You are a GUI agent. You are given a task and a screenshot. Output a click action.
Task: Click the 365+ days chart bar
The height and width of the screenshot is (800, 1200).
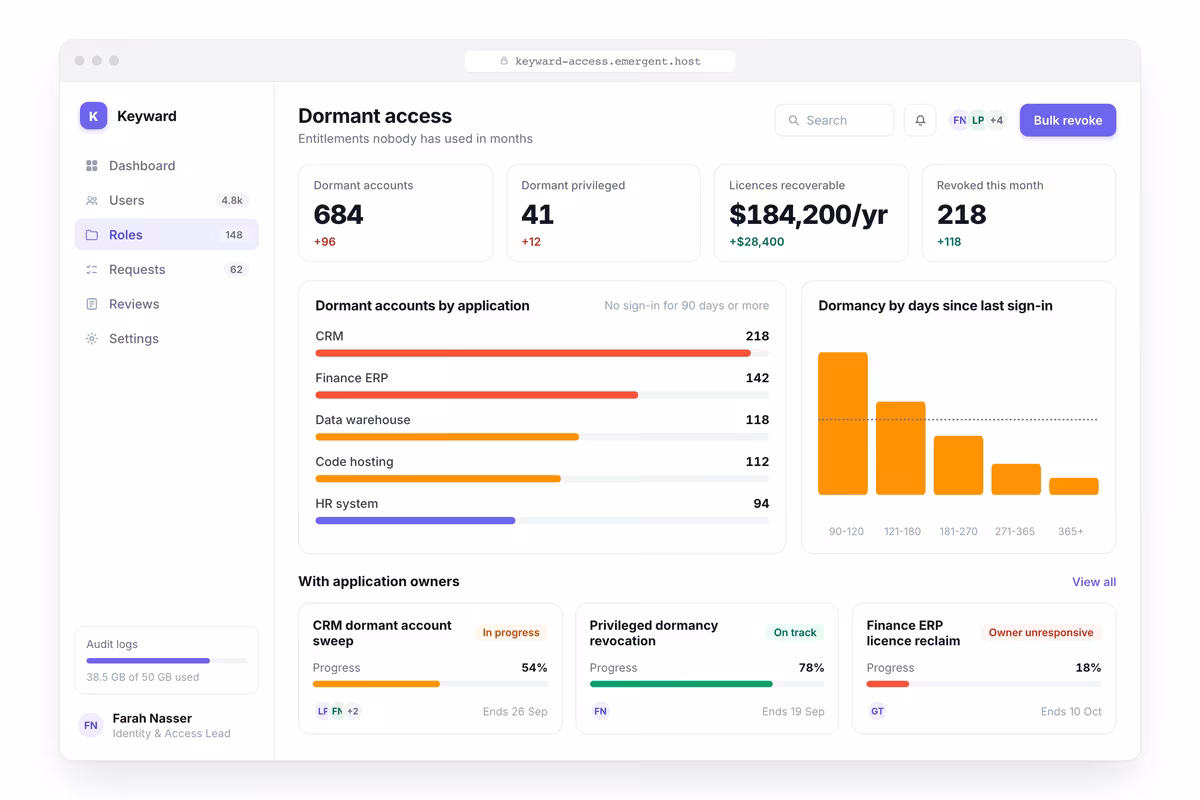[1074, 486]
